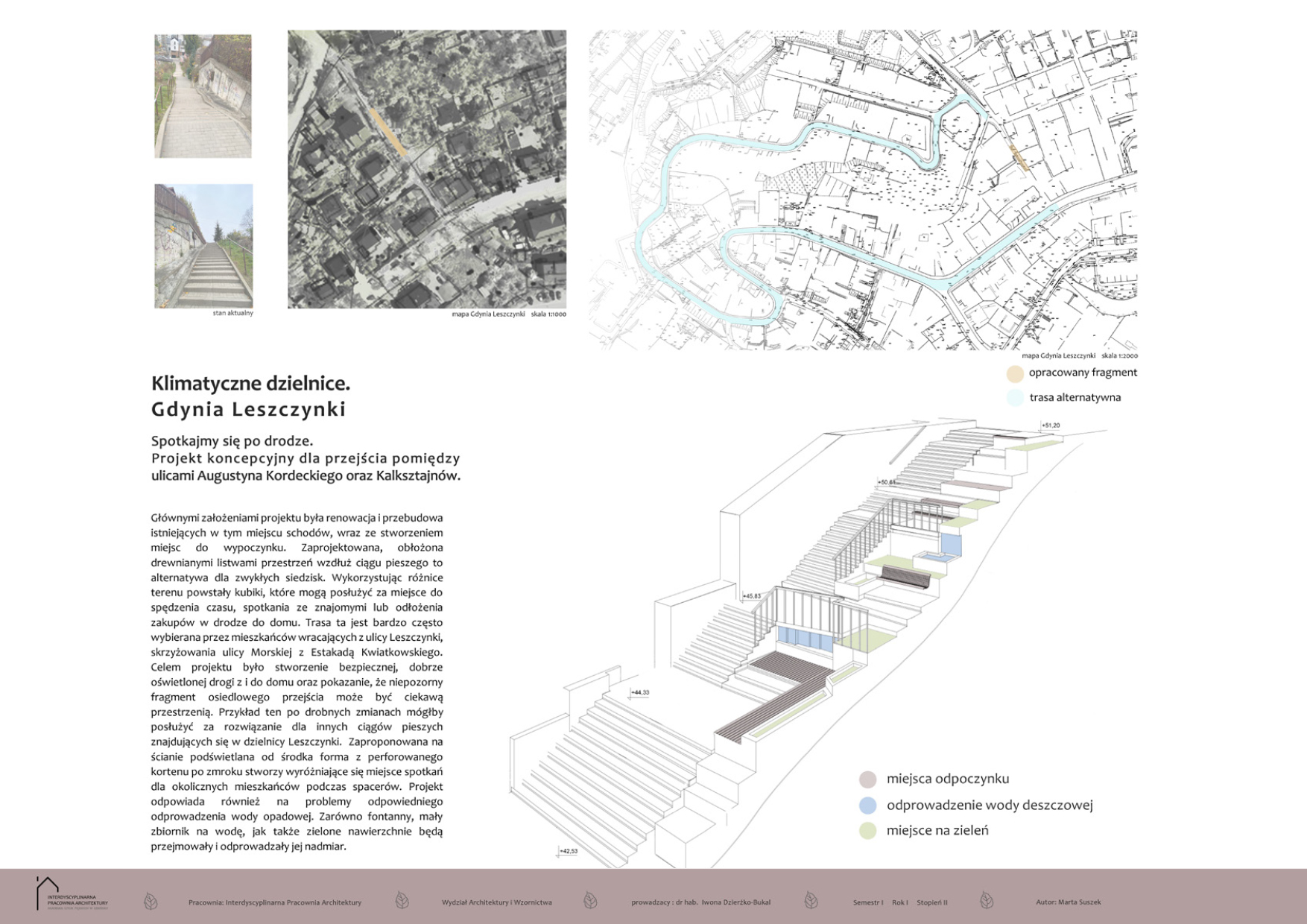Click the 'odprowadzenie wody deszczowej' legend label
This screenshot has width=1307, height=924.
click(990, 805)
